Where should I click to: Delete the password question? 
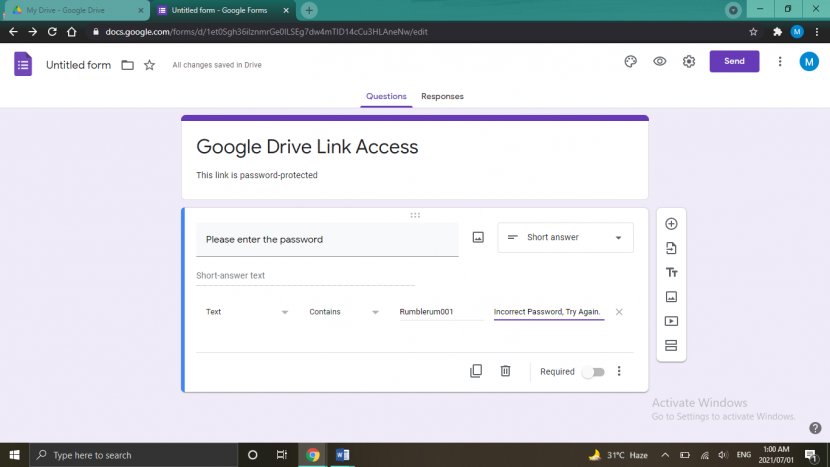(x=506, y=371)
